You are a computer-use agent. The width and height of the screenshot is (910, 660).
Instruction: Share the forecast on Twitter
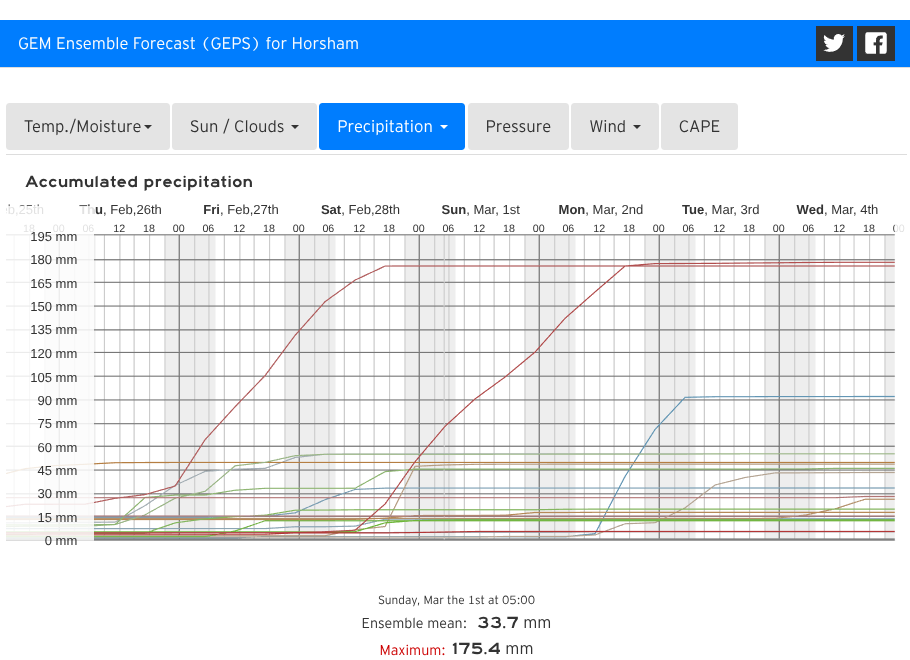pos(834,44)
